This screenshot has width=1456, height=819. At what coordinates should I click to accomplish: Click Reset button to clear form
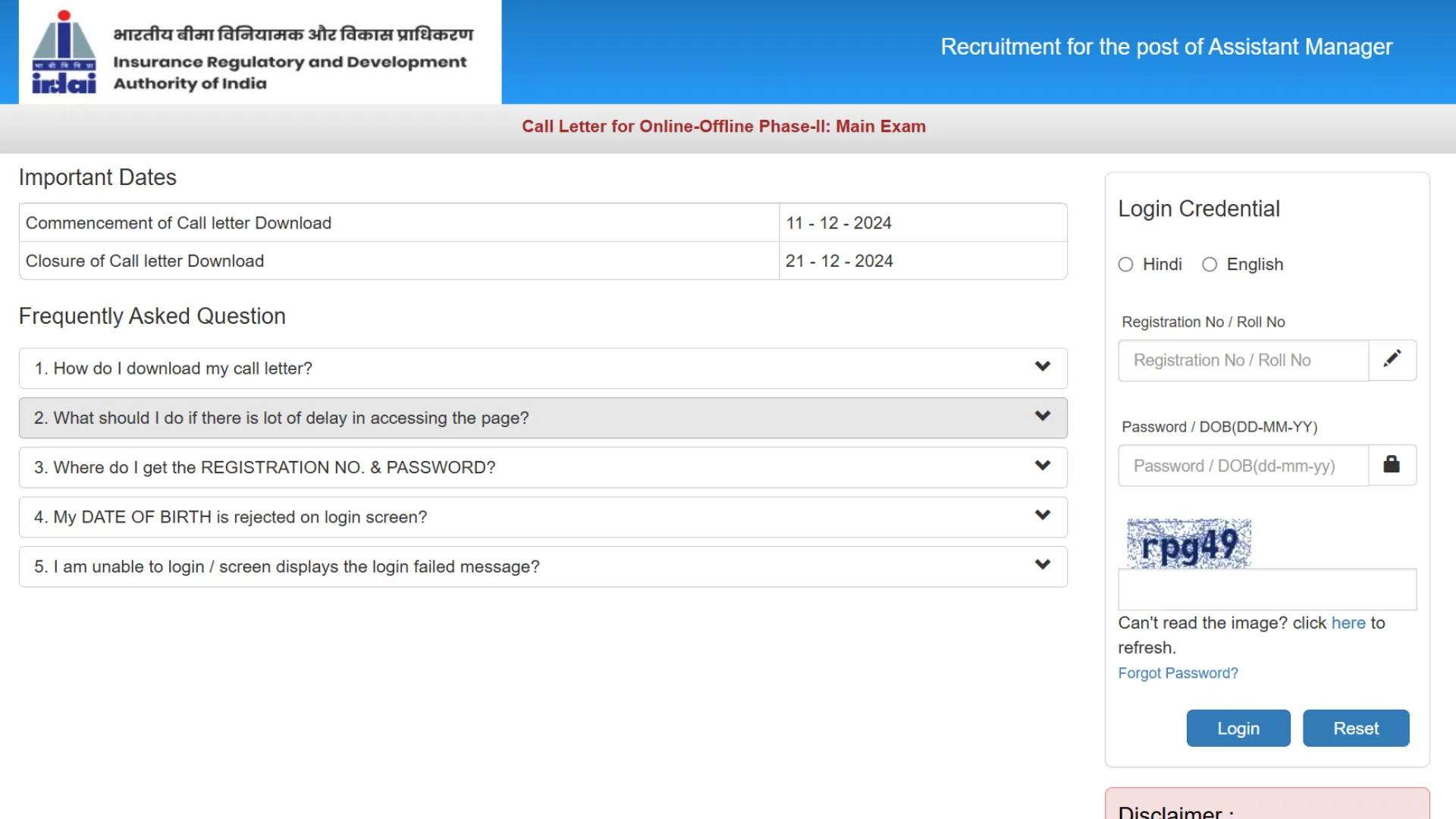(1356, 728)
